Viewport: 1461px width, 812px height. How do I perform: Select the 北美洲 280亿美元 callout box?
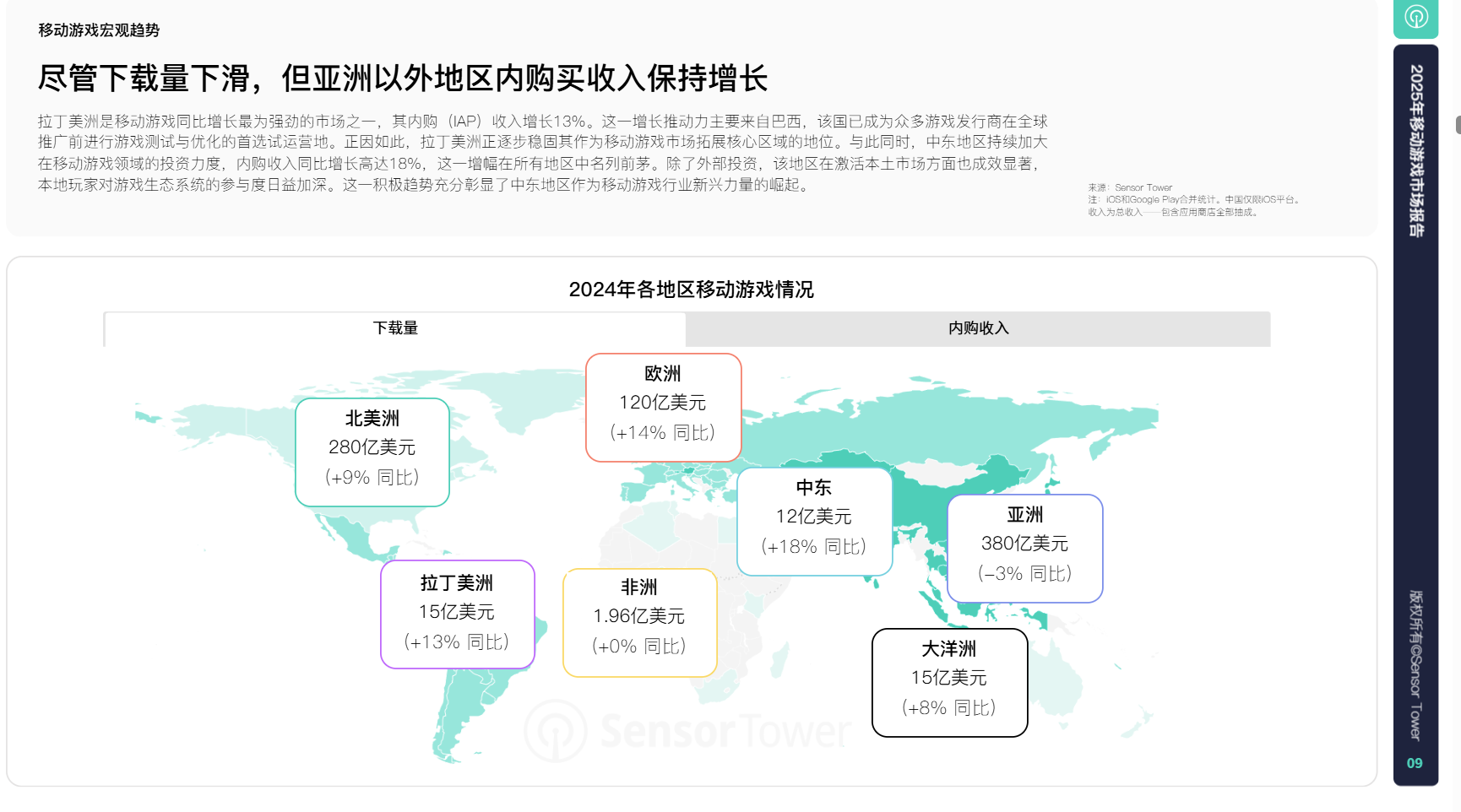click(x=372, y=452)
